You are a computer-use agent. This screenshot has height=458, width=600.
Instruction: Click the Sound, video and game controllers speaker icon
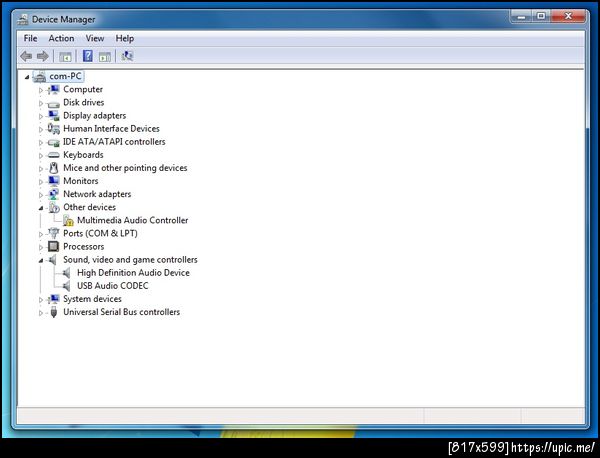53,260
